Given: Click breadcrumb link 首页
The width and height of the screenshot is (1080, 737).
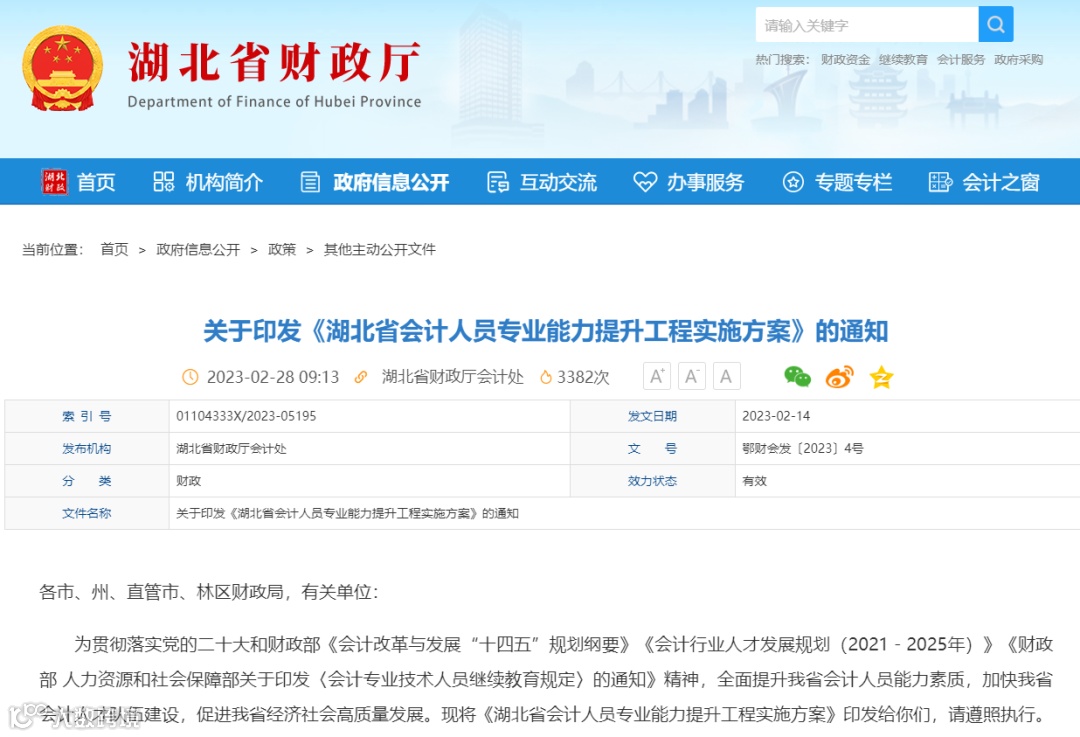Looking at the screenshot, I should [114, 249].
